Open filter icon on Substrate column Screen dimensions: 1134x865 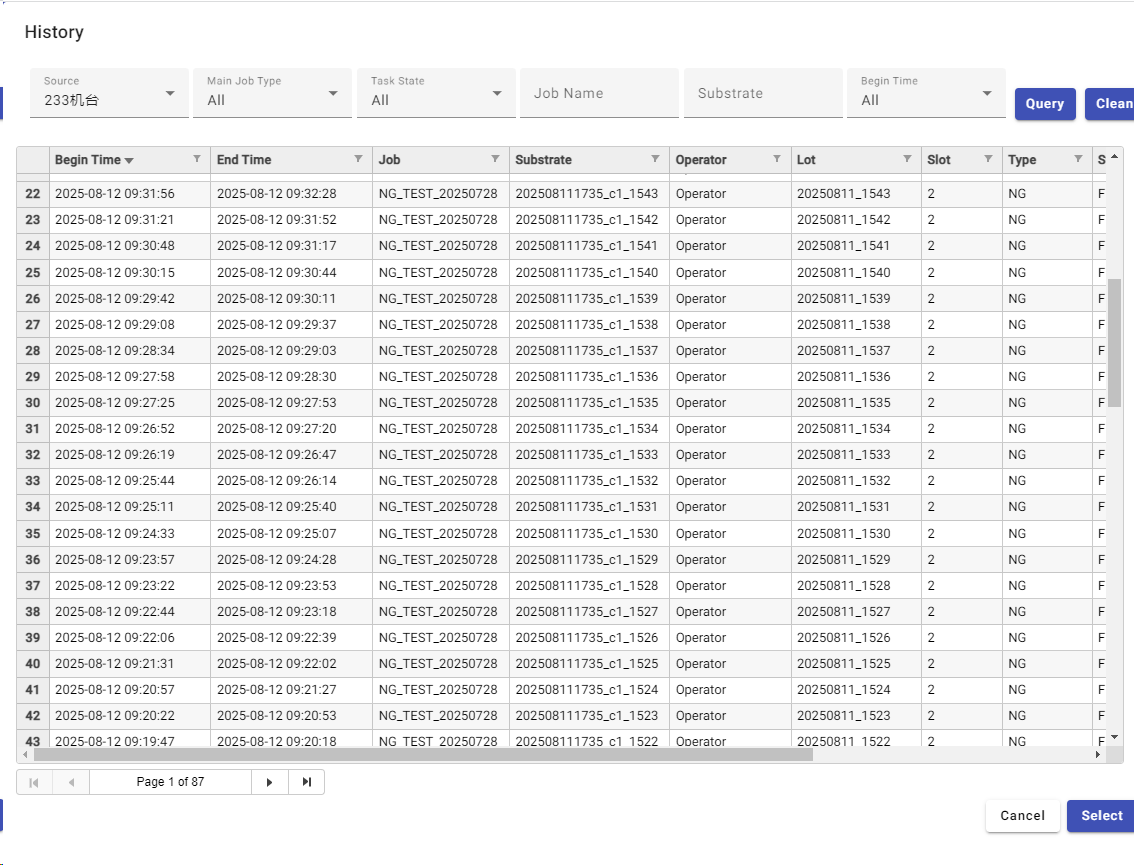point(655,159)
